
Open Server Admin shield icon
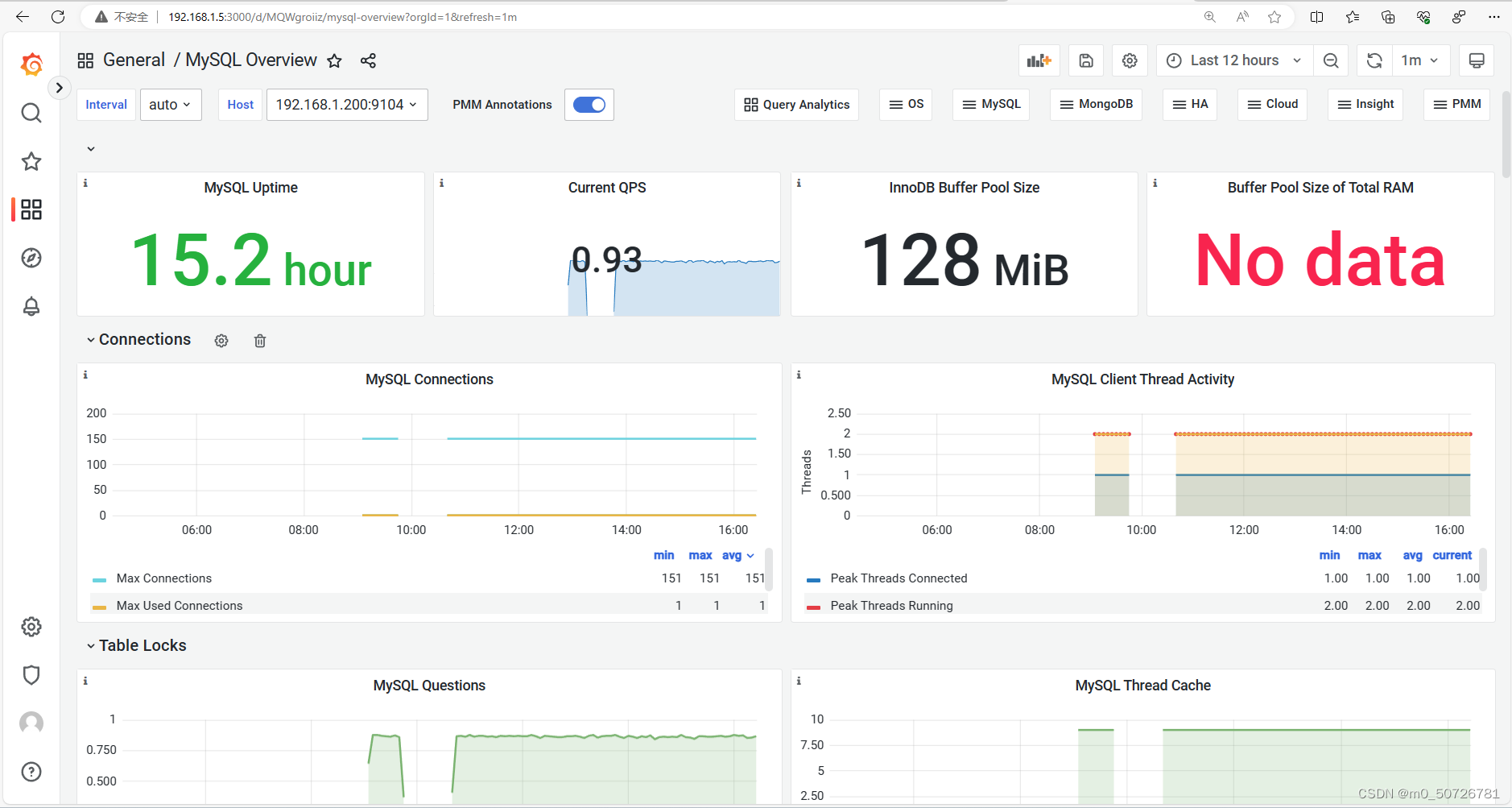click(31, 675)
